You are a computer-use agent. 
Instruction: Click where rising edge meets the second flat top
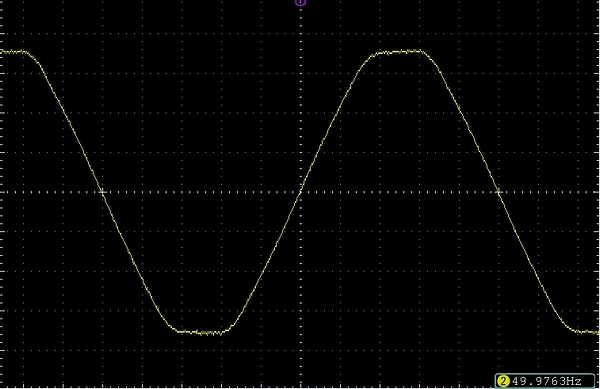(x=374, y=54)
